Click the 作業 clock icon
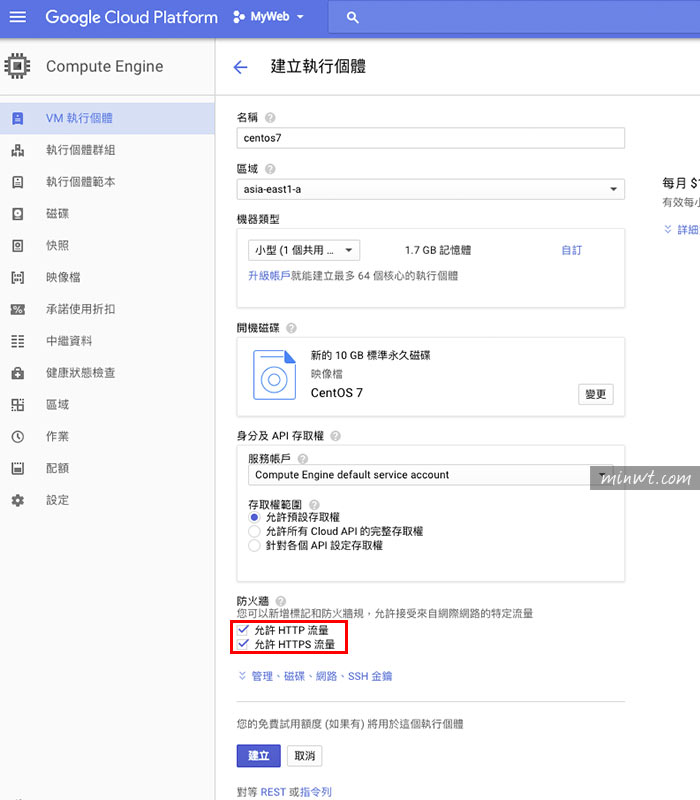 pyautogui.click(x=18, y=437)
